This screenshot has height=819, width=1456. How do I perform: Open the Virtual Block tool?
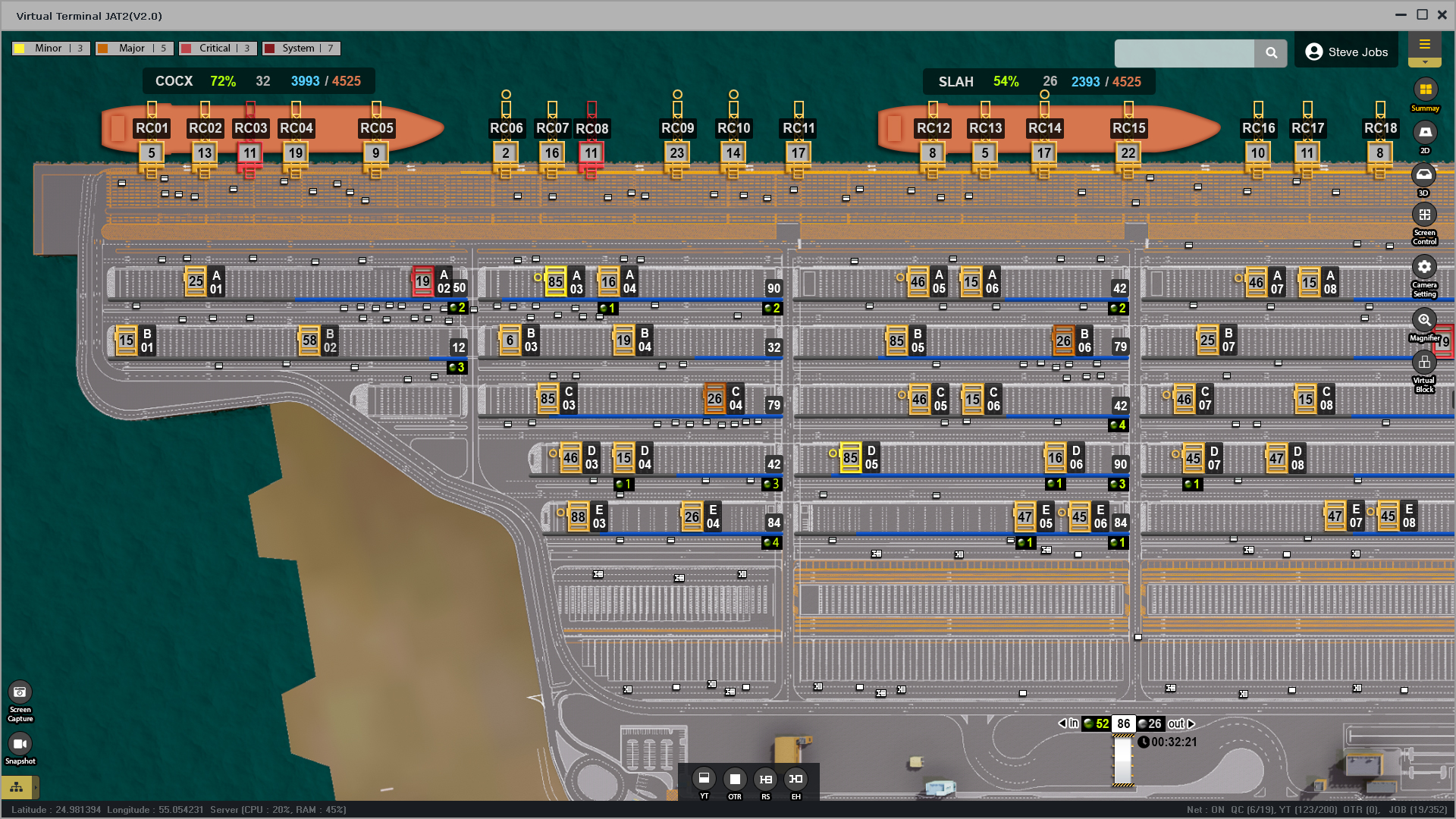(x=1424, y=362)
